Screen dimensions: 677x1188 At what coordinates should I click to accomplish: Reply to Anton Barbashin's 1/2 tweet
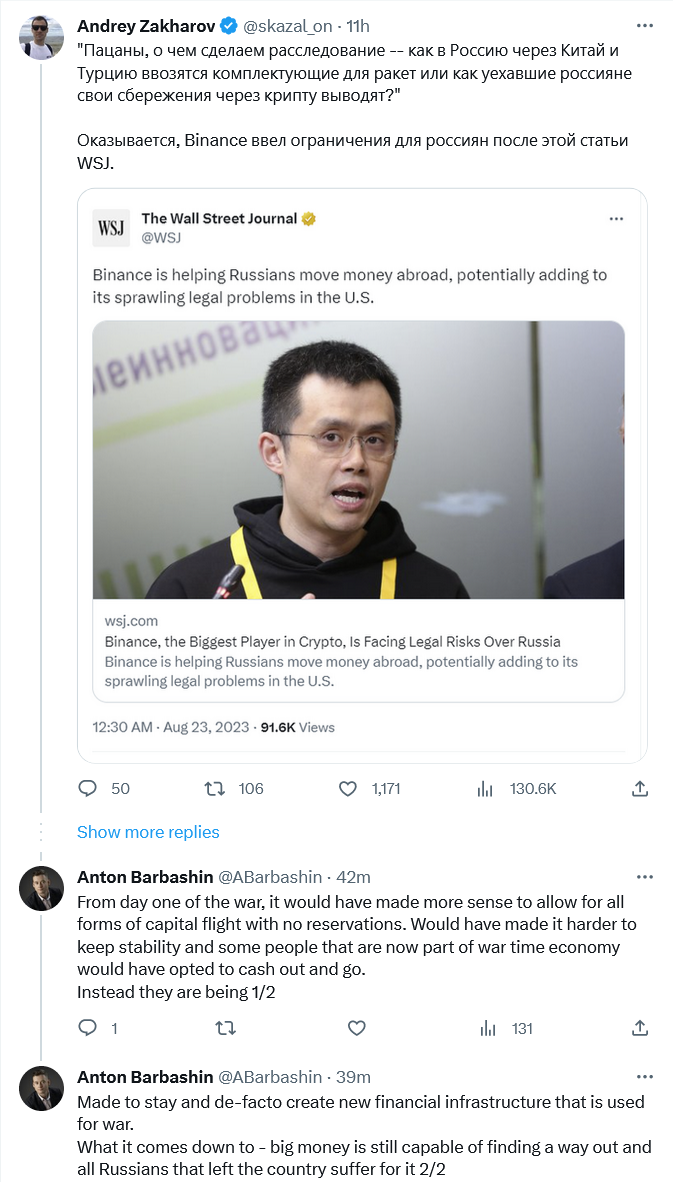(x=88, y=1028)
